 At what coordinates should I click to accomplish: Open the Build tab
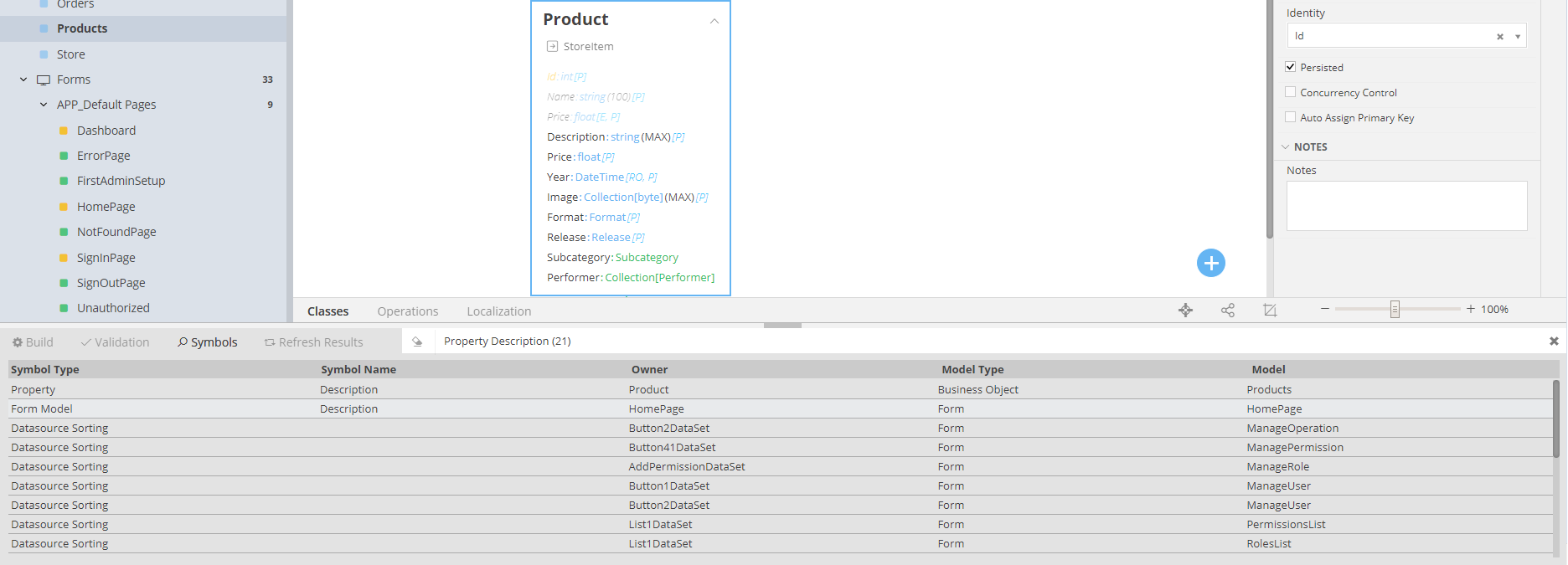click(x=33, y=342)
